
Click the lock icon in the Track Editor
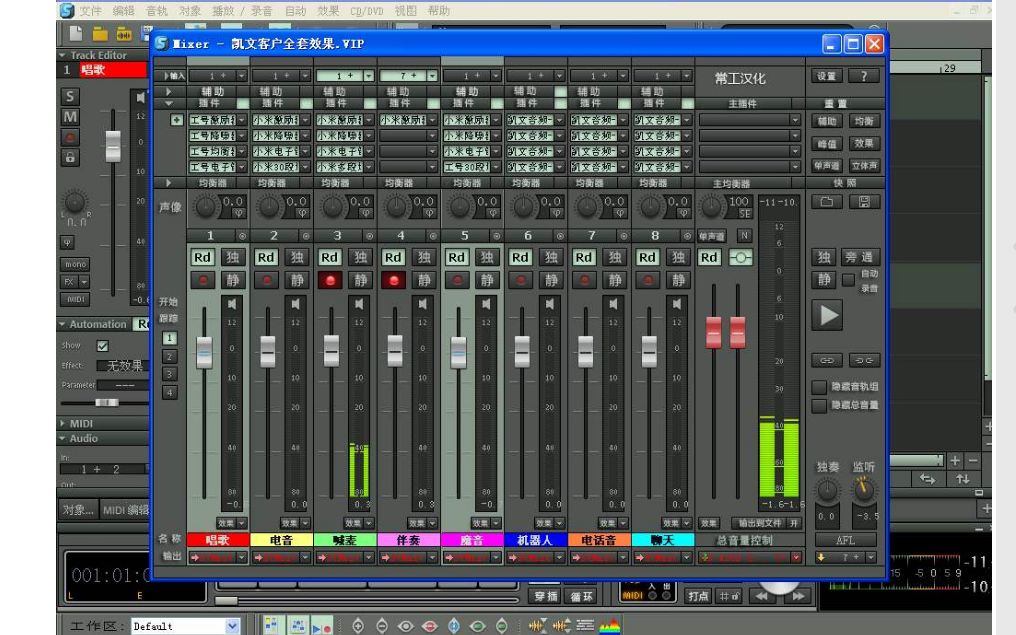[x=70, y=157]
